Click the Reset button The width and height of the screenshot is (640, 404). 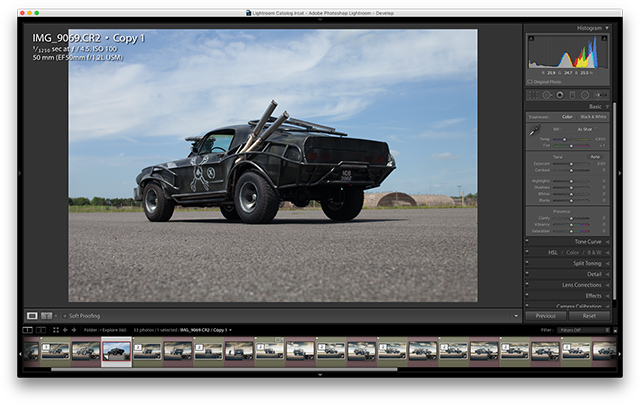click(x=589, y=316)
